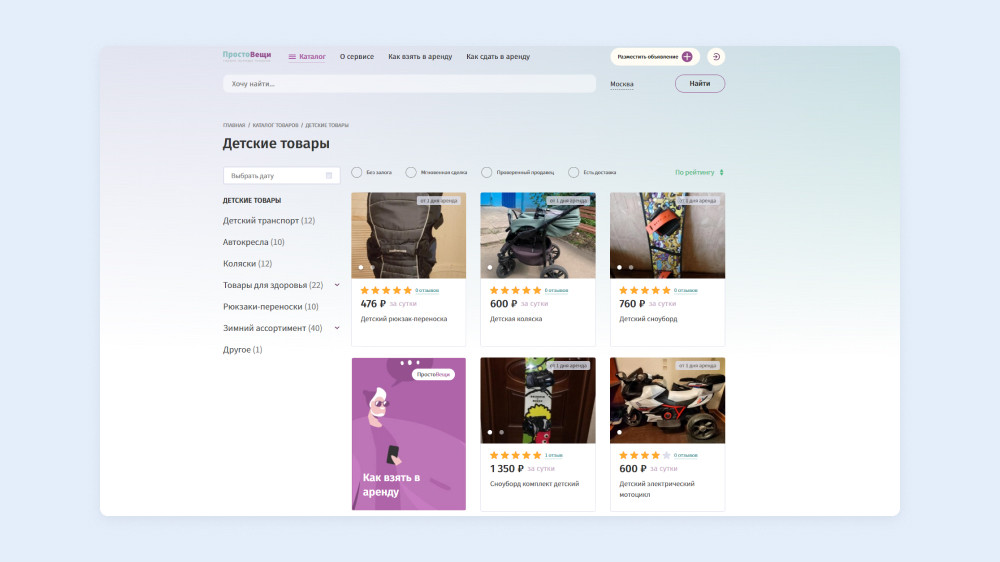Viewport: 1000px width, 562px height.
Task: Open the ПростоВещи logo home link
Action: (x=247, y=56)
